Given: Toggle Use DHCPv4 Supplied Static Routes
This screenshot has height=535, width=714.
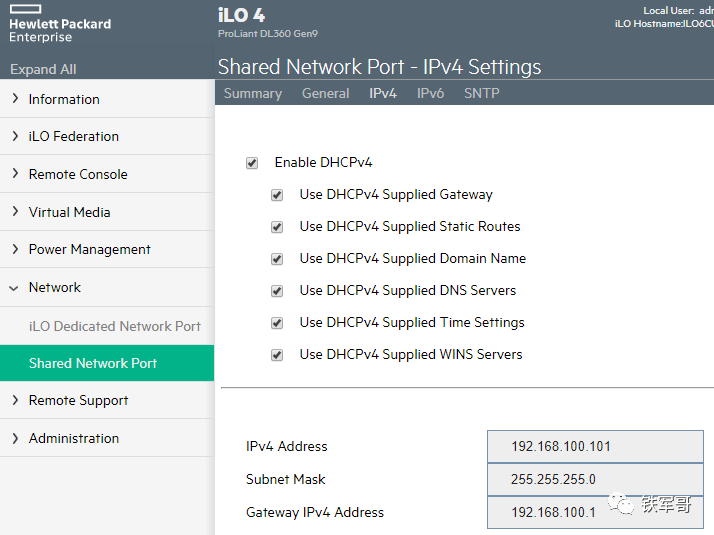Looking at the screenshot, I should click(x=277, y=227).
